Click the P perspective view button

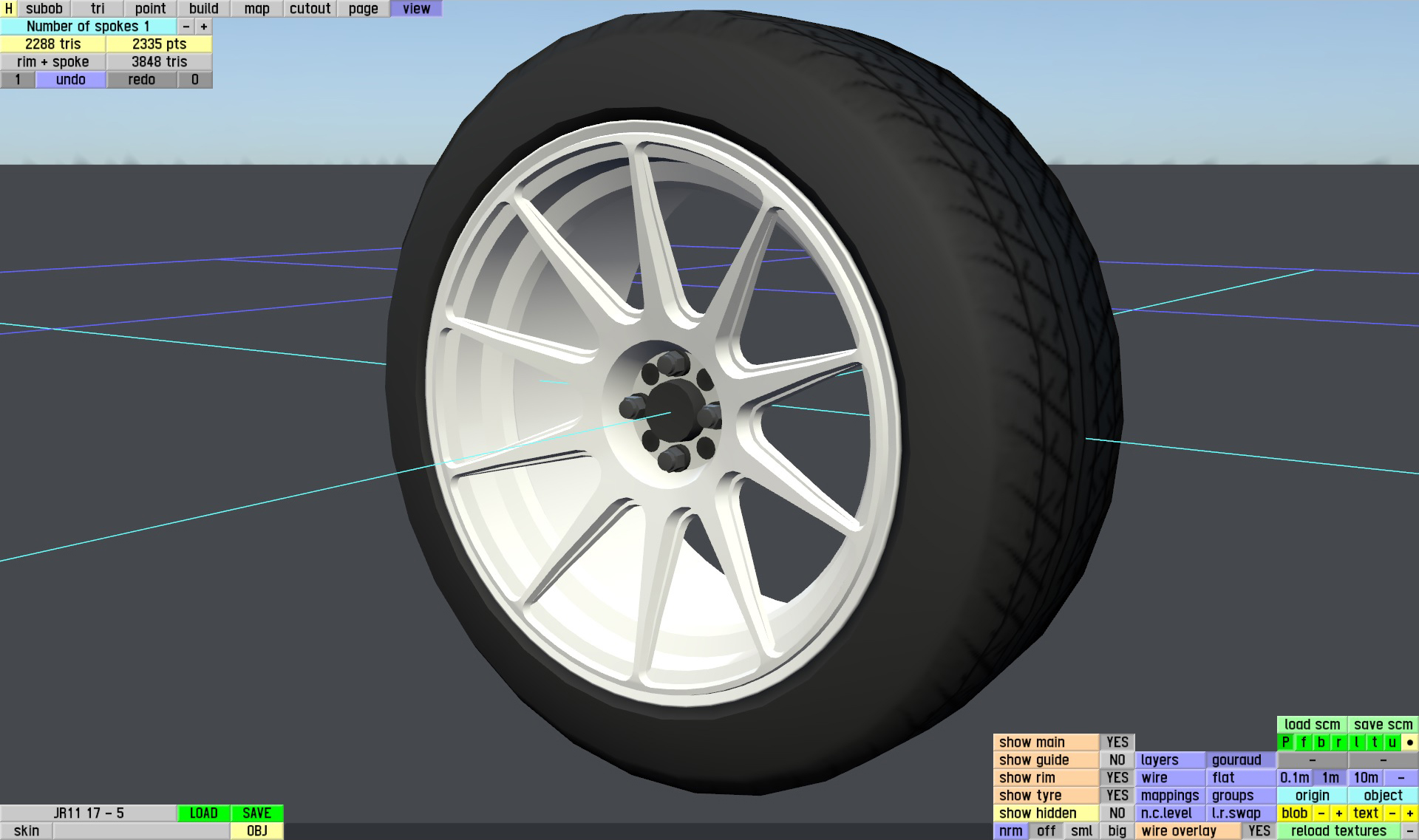pyautogui.click(x=1285, y=742)
